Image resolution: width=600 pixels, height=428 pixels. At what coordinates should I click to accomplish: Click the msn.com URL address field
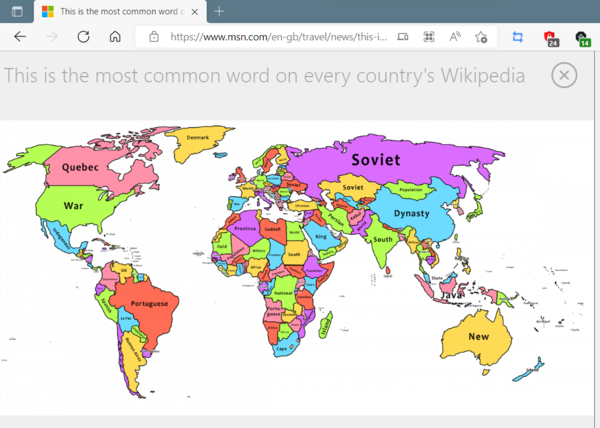pos(279,37)
